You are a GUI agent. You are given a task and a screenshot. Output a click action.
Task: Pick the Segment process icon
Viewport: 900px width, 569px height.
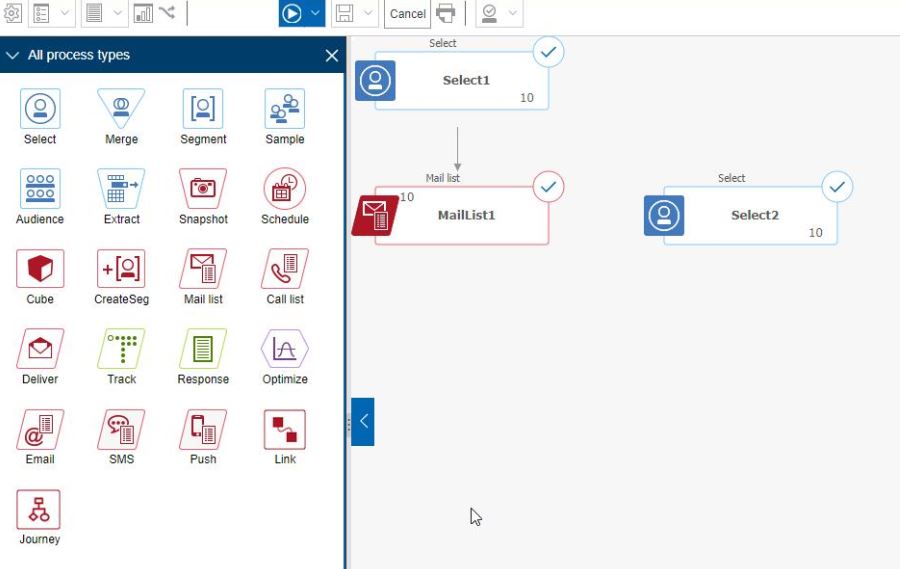[203, 108]
